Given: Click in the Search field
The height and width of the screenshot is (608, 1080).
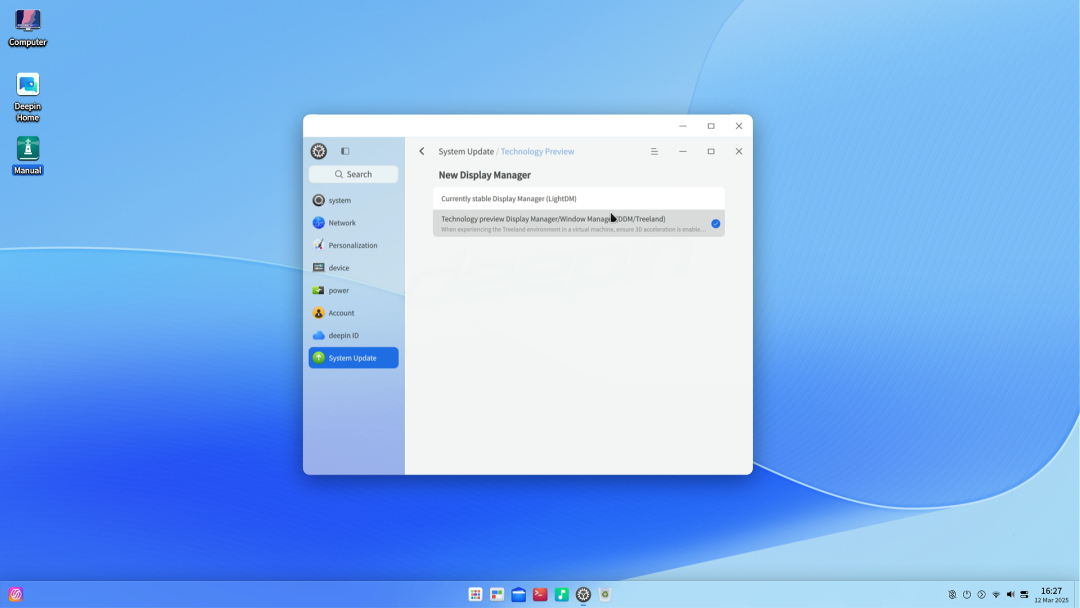Looking at the screenshot, I should [353, 174].
